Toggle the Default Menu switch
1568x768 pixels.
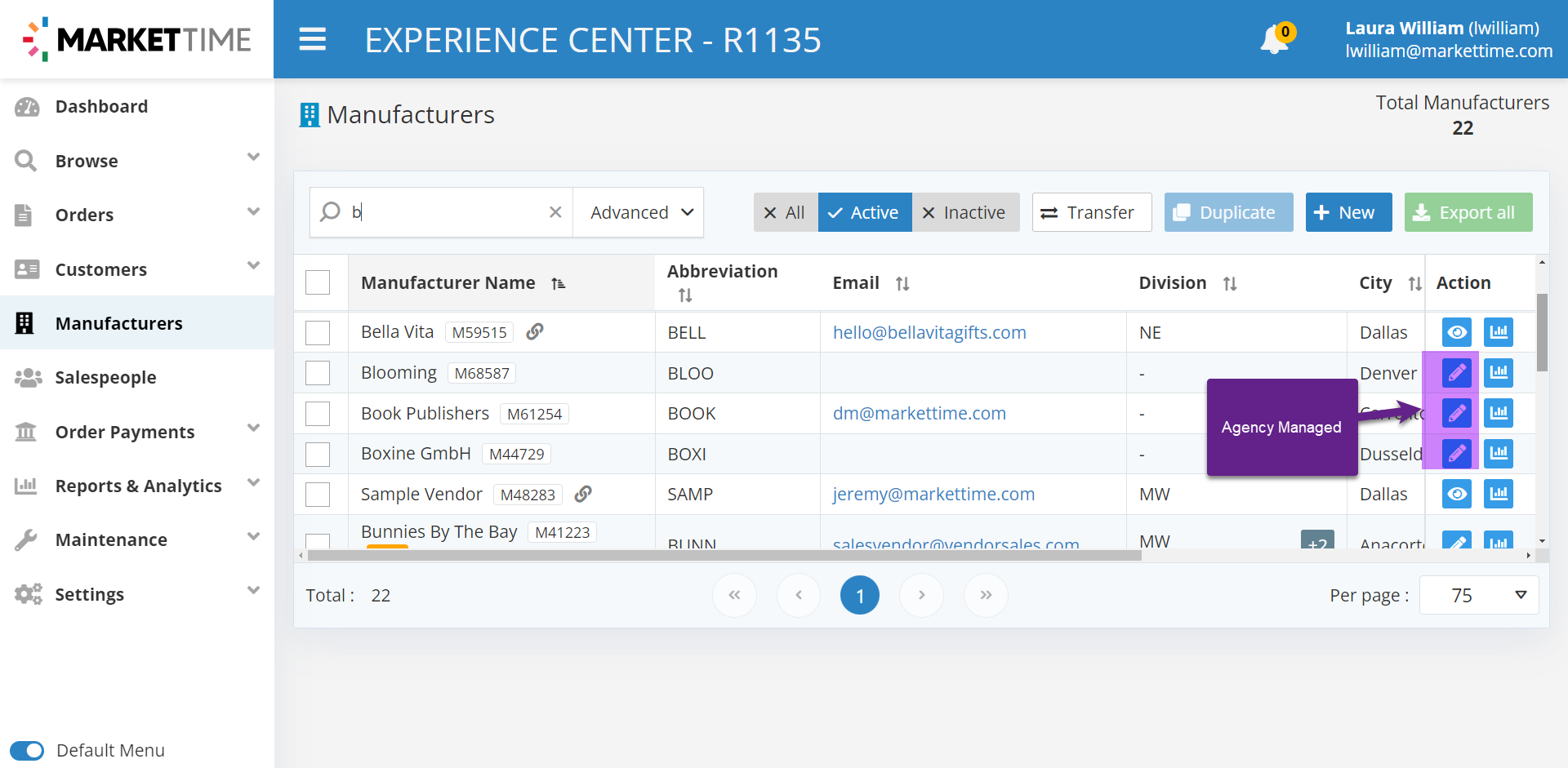click(28, 750)
